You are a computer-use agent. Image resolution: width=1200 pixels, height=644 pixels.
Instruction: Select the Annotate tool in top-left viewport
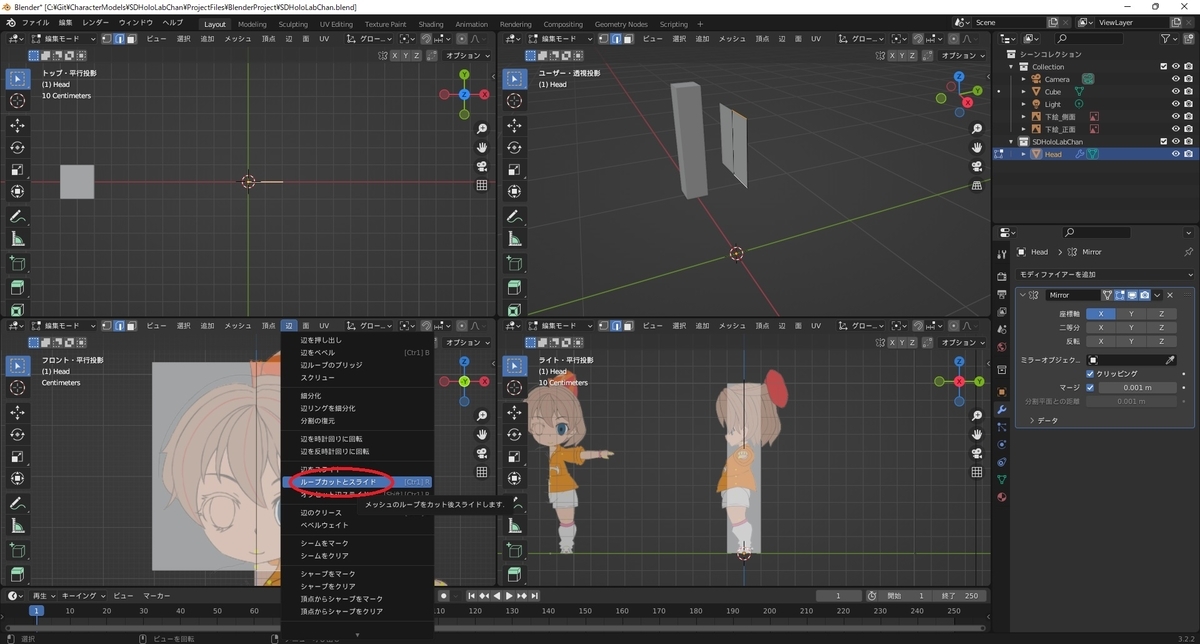[x=18, y=216]
